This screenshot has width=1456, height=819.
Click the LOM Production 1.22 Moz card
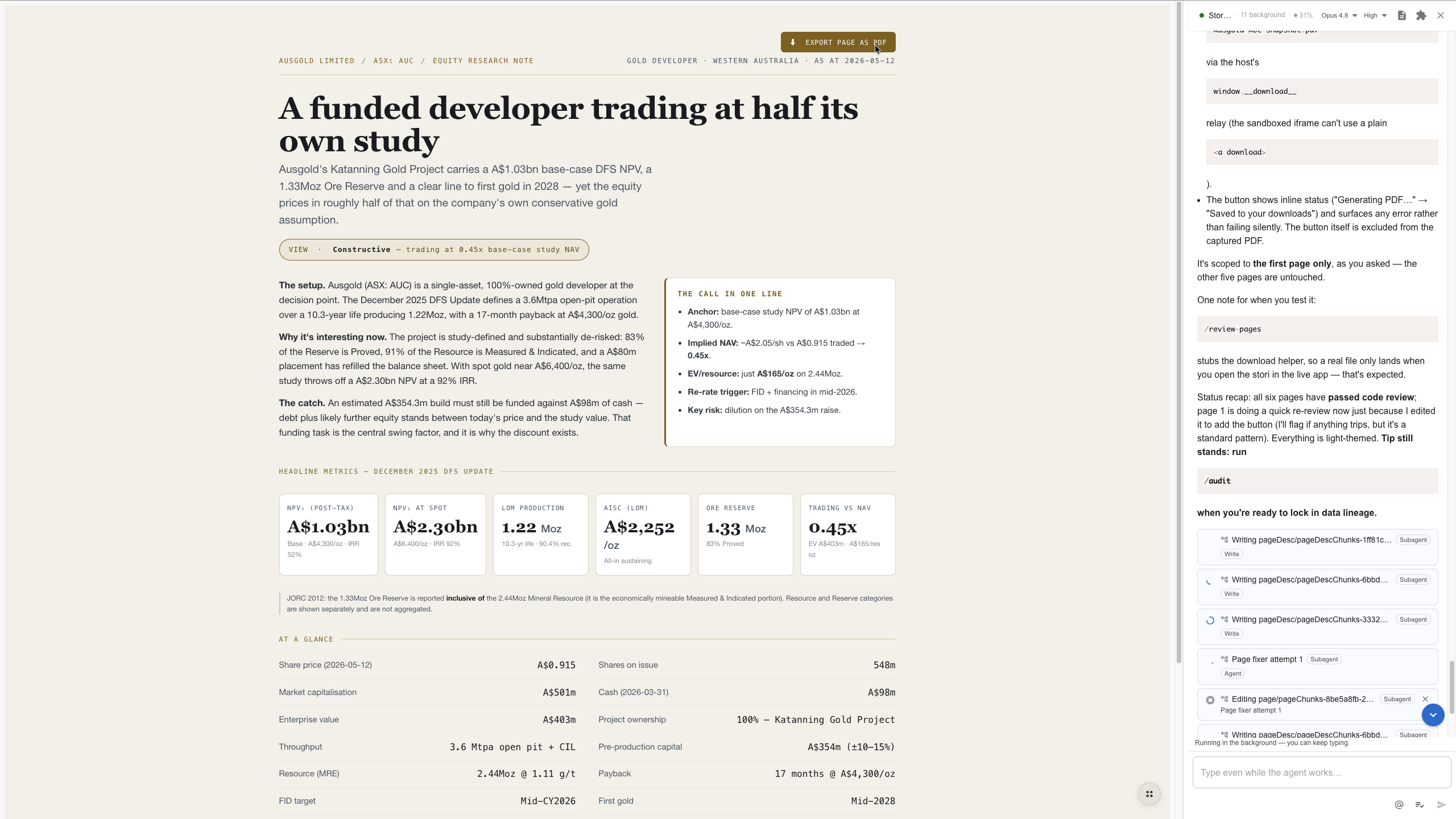pyautogui.click(x=540, y=535)
